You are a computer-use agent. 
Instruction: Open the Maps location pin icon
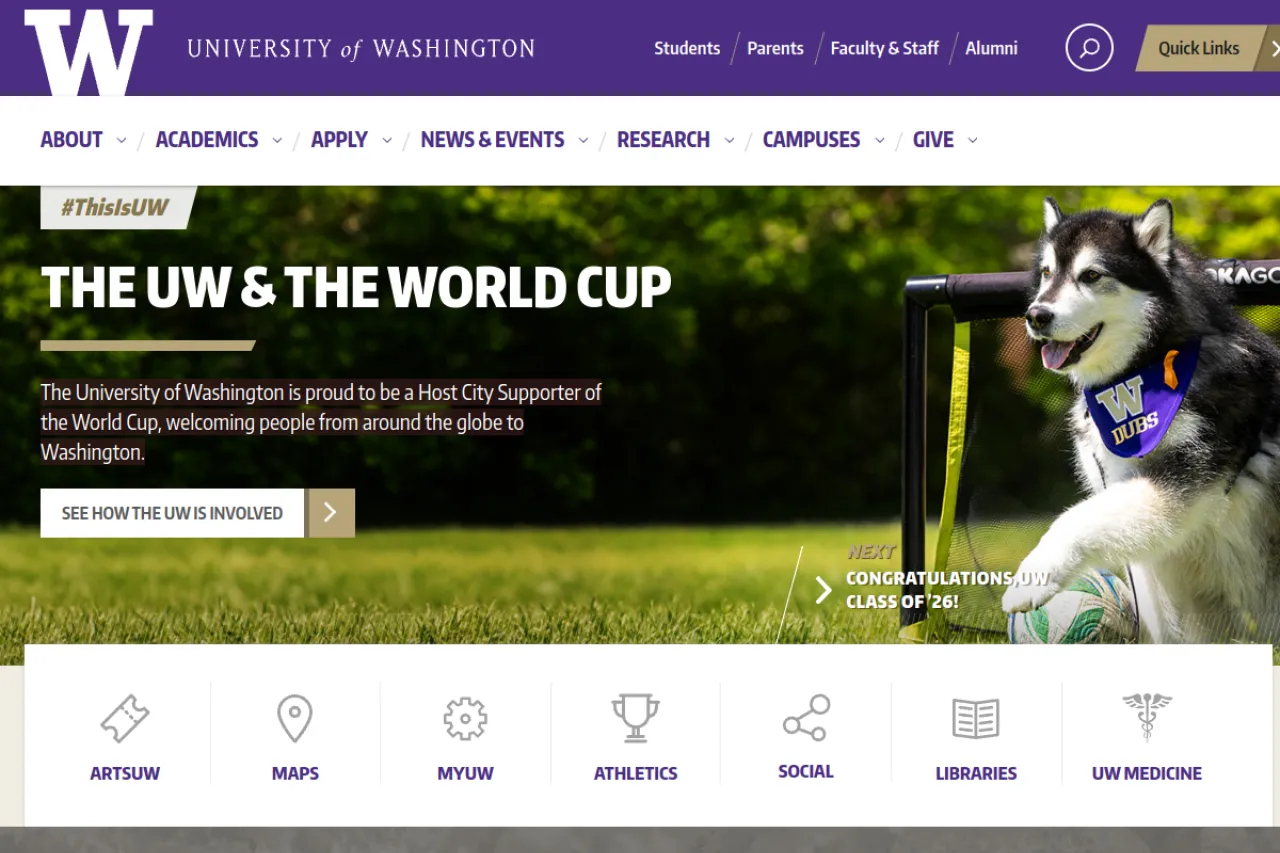[x=295, y=719]
